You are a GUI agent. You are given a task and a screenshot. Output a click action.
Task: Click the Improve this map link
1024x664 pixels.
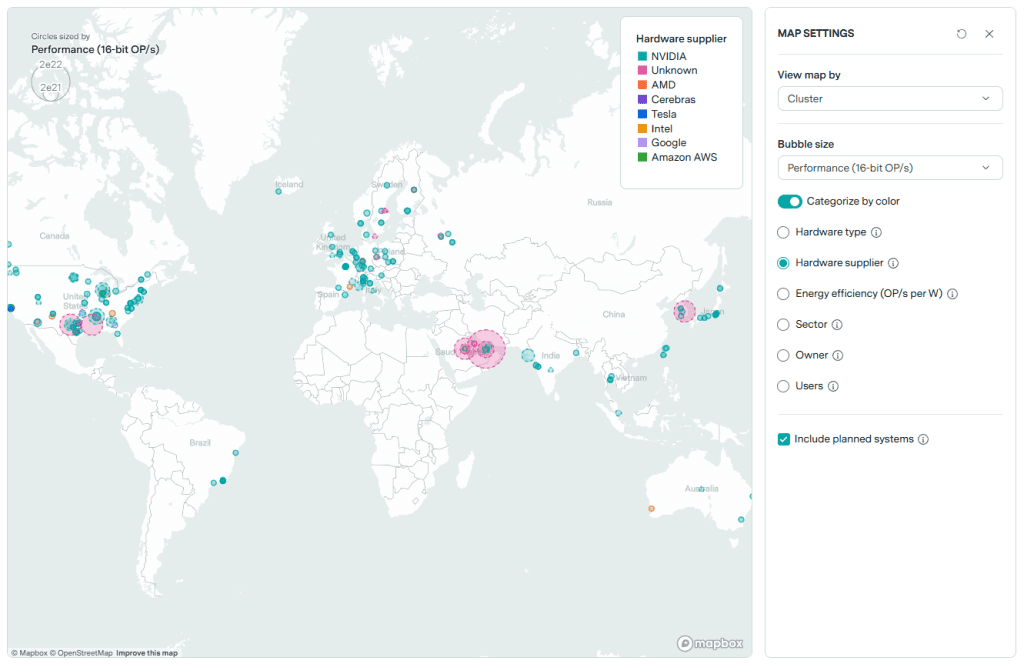pos(147,653)
